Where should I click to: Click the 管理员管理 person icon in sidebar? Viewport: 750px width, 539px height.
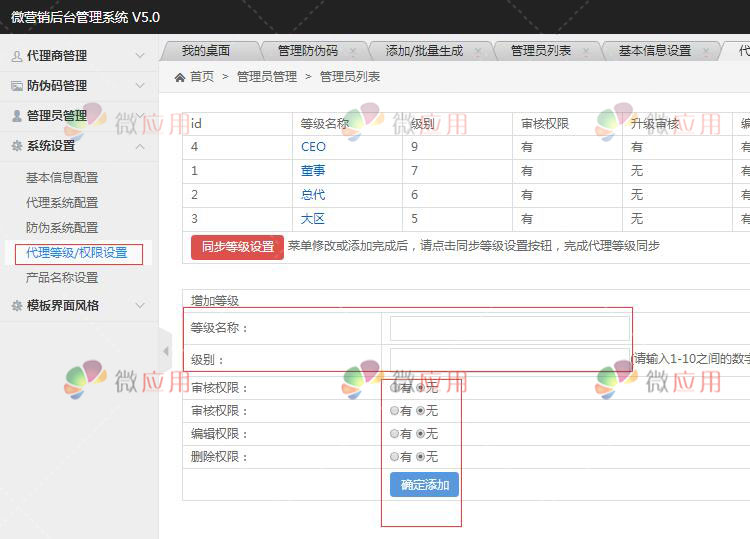(17, 116)
